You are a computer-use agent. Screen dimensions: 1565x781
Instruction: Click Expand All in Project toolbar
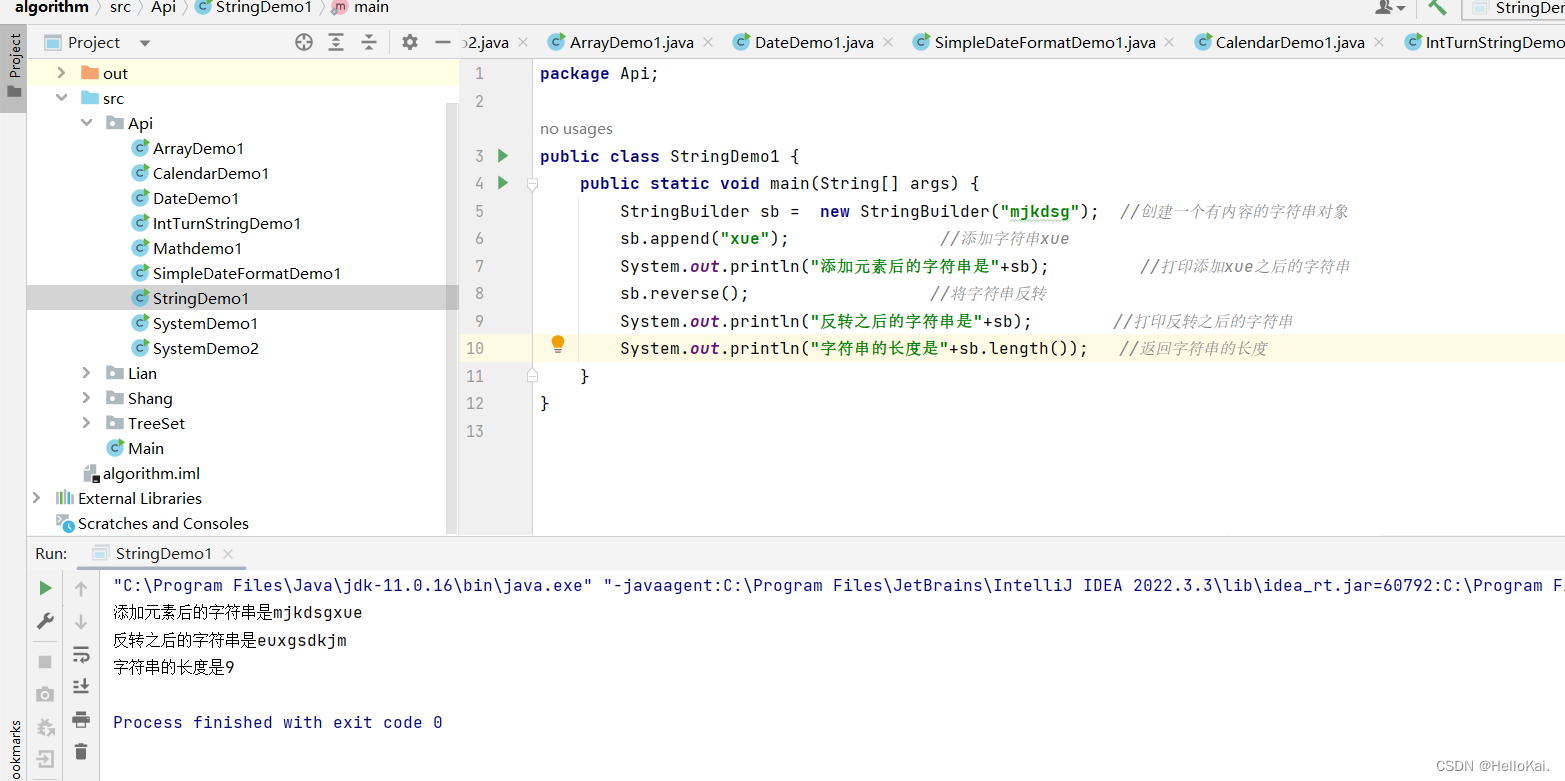point(336,42)
